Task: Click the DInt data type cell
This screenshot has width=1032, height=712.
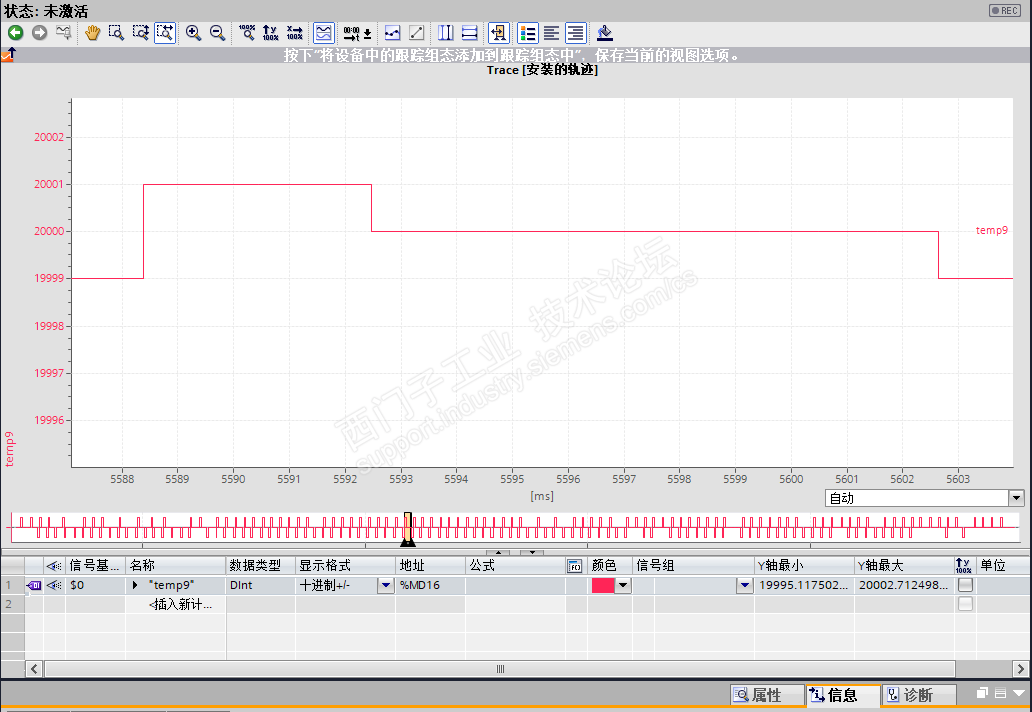Action: pos(261,585)
